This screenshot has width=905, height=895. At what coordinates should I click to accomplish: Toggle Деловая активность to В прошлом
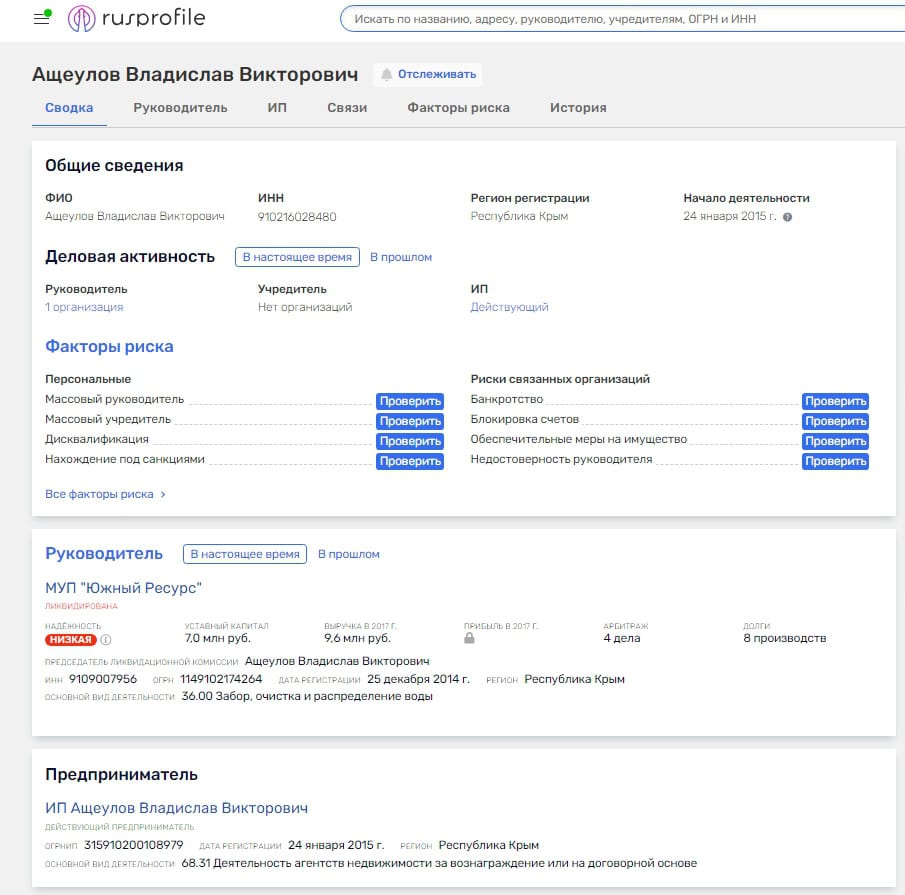pos(401,257)
